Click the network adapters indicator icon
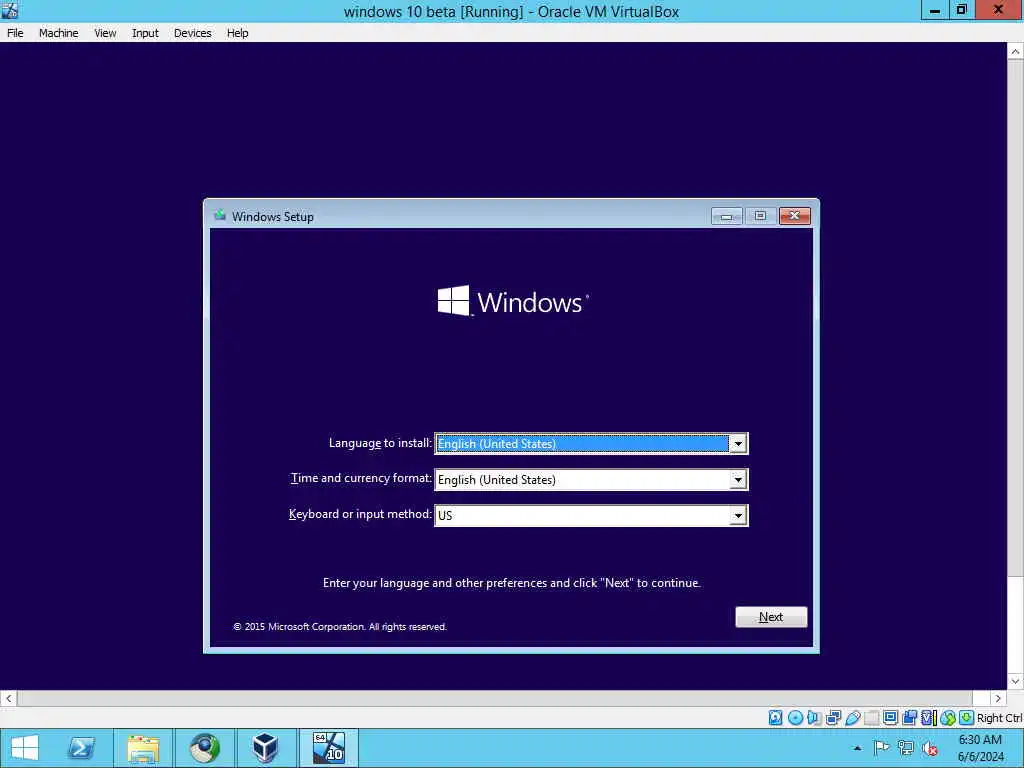This screenshot has width=1024, height=768. click(x=833, y=718)
